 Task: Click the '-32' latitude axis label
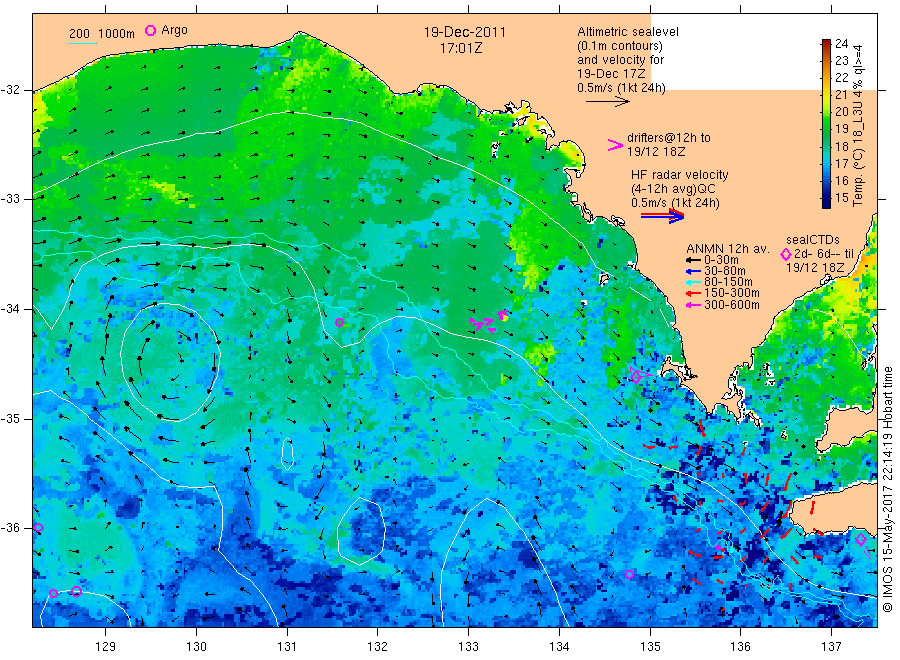point(10,90)
